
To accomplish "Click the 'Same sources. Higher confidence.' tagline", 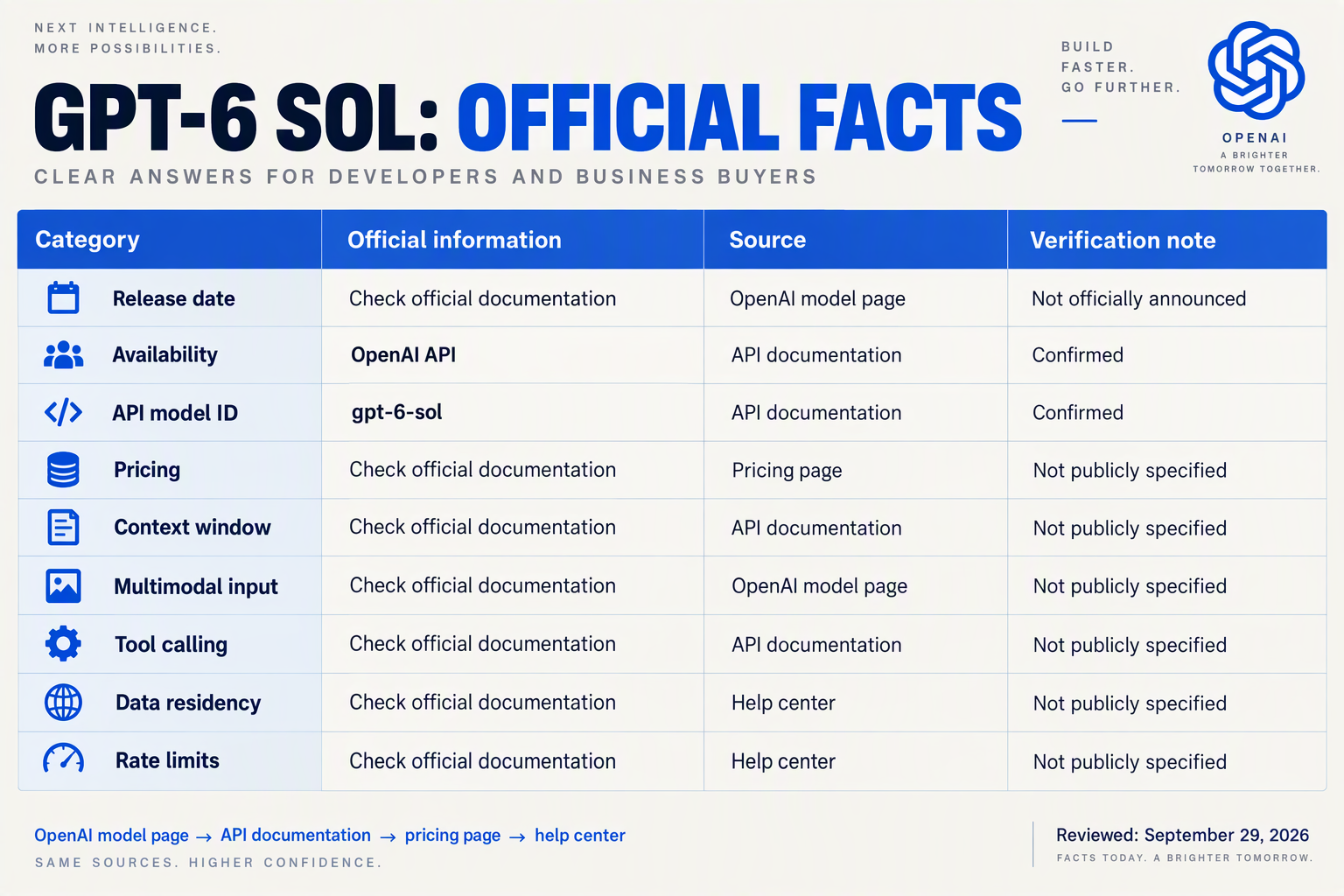I will coord(207,863).
